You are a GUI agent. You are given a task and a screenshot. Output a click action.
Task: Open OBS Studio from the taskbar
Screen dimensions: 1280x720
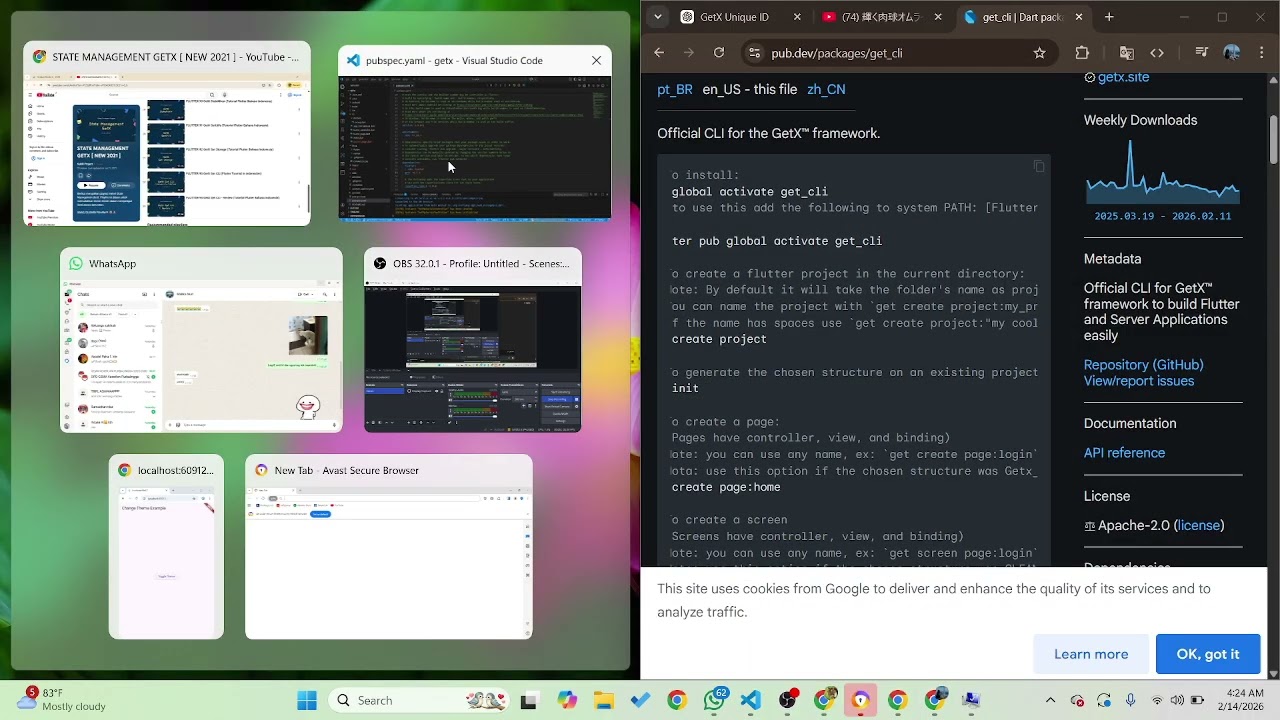click(x=788, y=700)
